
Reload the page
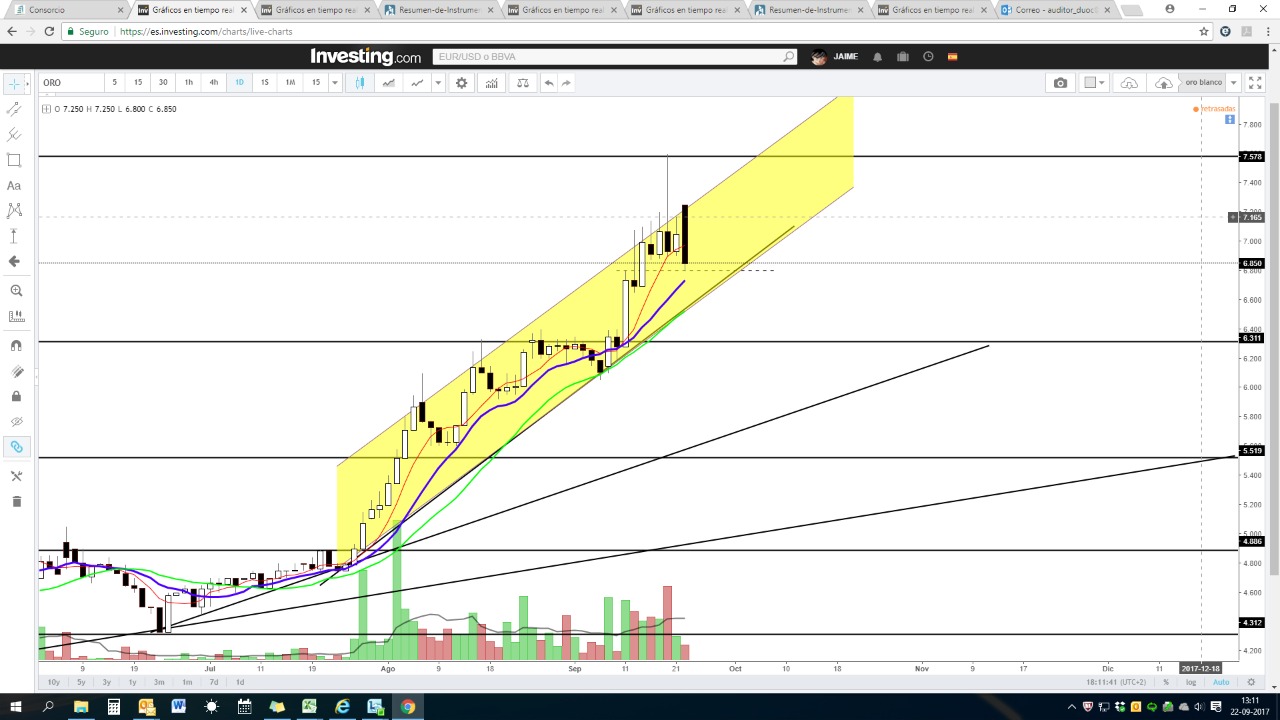click(49, 31)
